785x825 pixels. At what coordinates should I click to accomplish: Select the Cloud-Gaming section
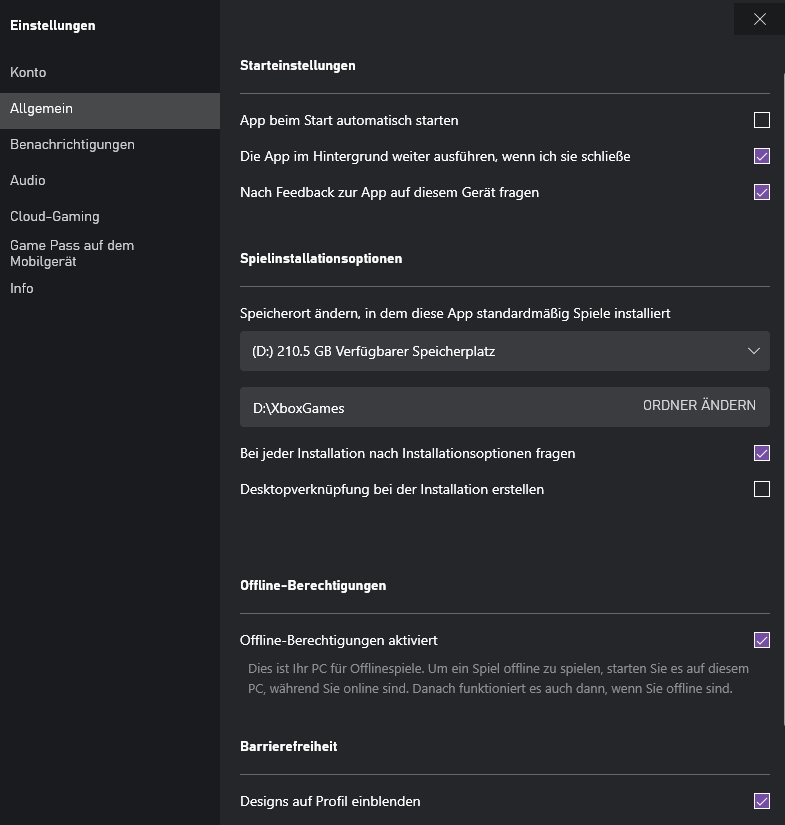[x=54, y=216]
